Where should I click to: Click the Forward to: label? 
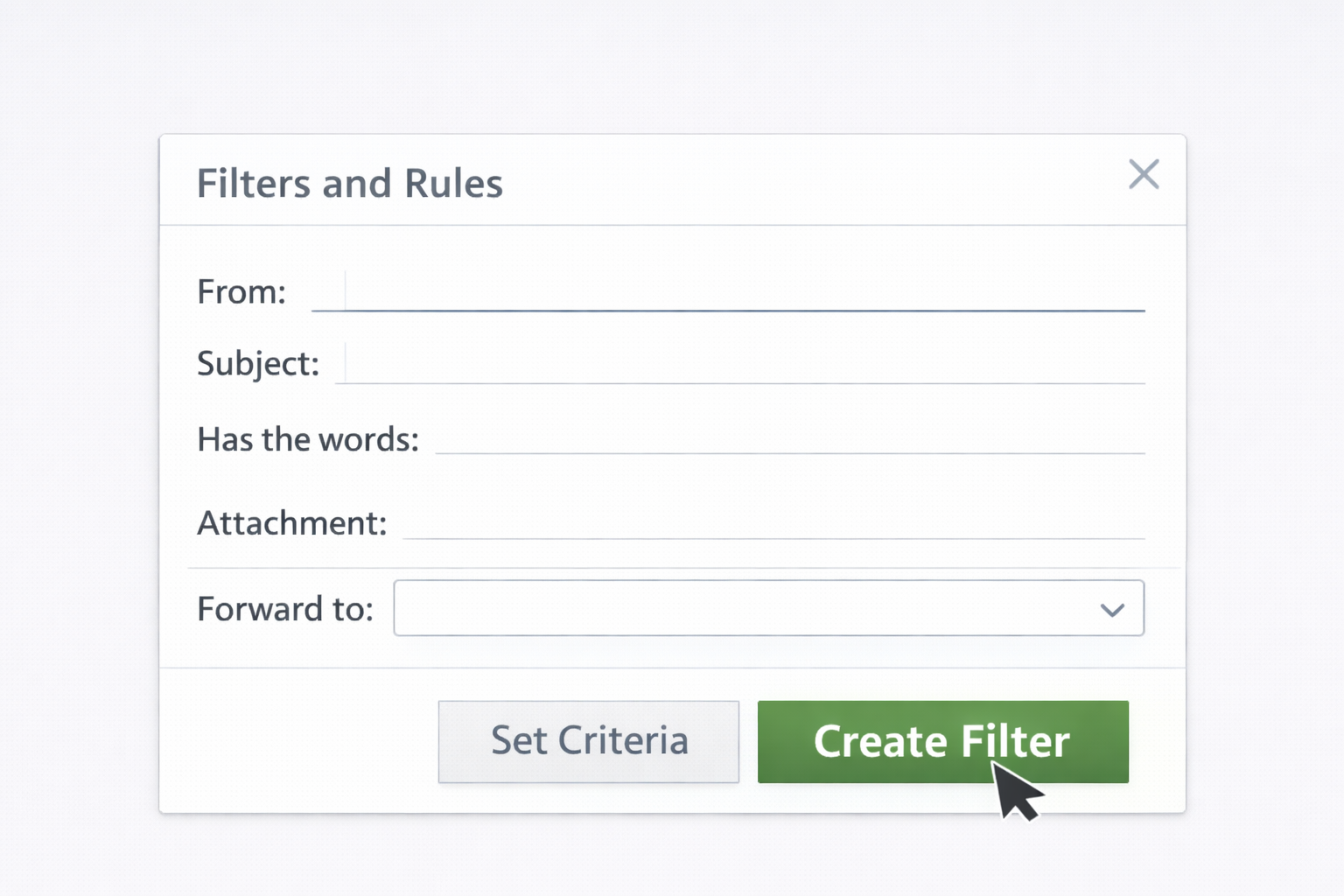(x=285, y=609)
